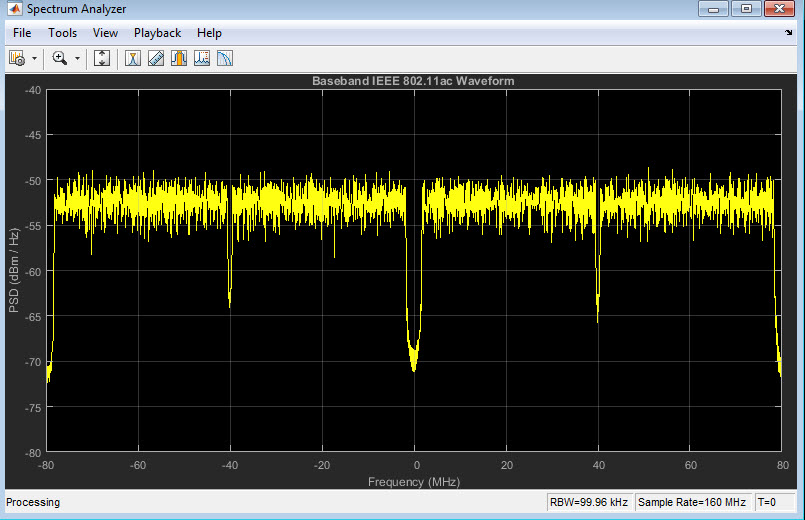The image size is (805, 520).
Task: Click the Spectrum Analyzer title bar icon
Action: (x=14, y=10)
